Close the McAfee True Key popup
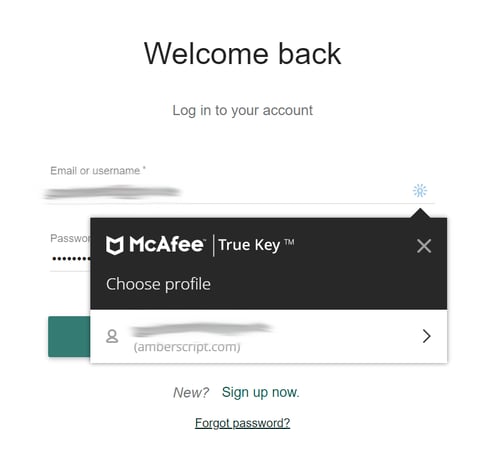Viewport: 500px width, 458px height. coord(424,246)
